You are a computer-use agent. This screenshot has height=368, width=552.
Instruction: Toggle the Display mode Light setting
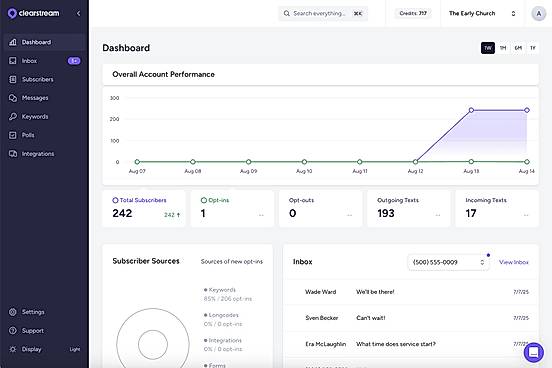tap(75, 349)
